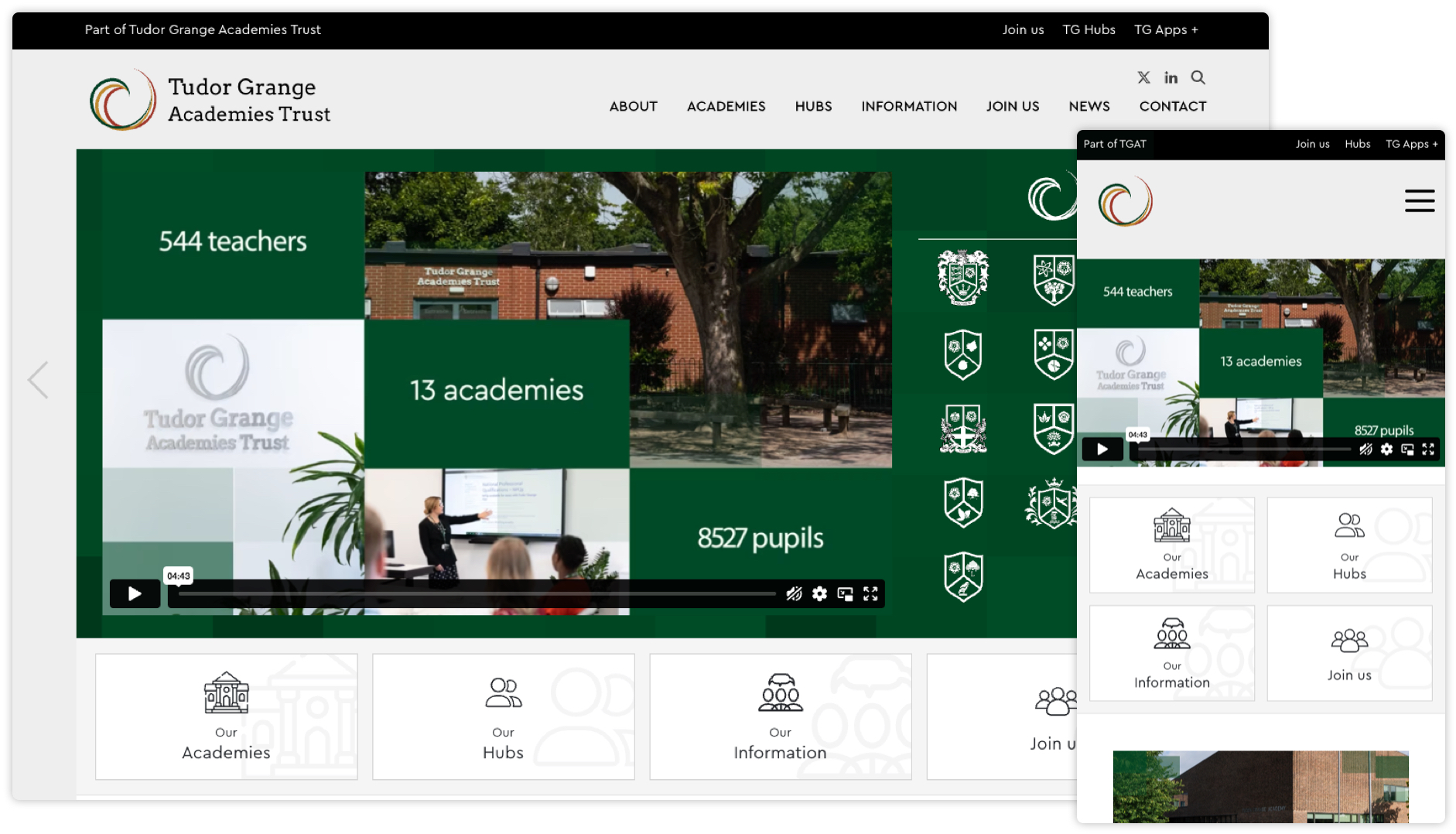Open the Our Information card on desktop
Screen dimensions: 1456x834
tap(780, 716)
